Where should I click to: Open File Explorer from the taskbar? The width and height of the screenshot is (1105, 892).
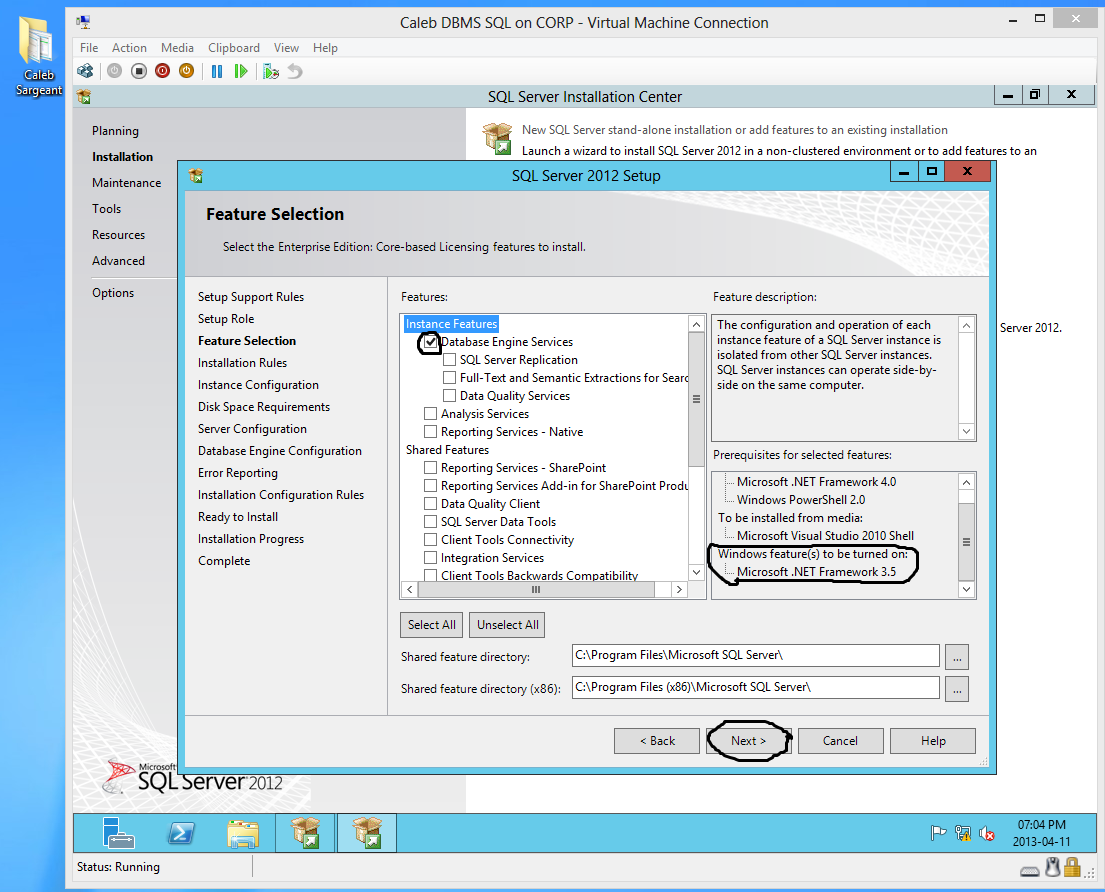click(243, 834)
